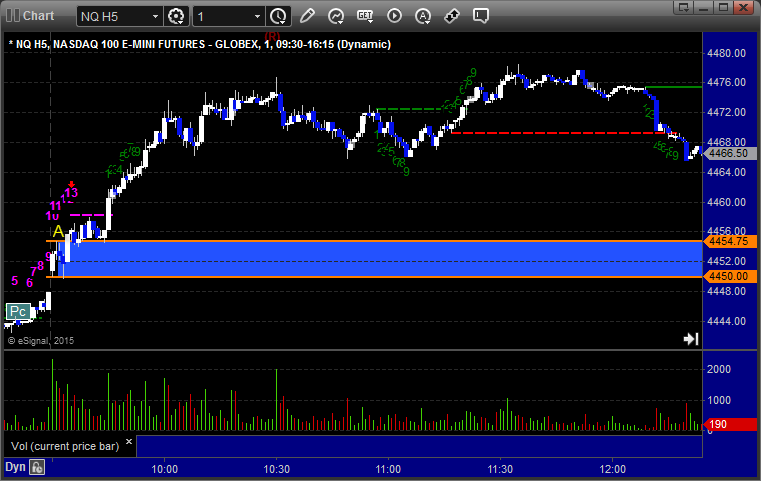Open the alerts A icon menu

tap(423, 16)
